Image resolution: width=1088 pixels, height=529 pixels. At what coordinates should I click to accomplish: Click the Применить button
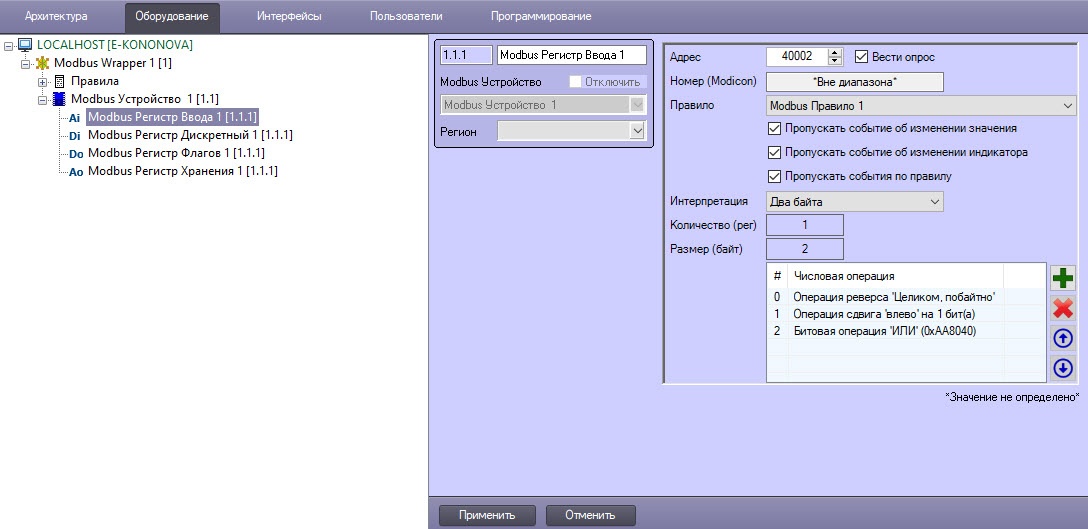(x=487, y=515)
